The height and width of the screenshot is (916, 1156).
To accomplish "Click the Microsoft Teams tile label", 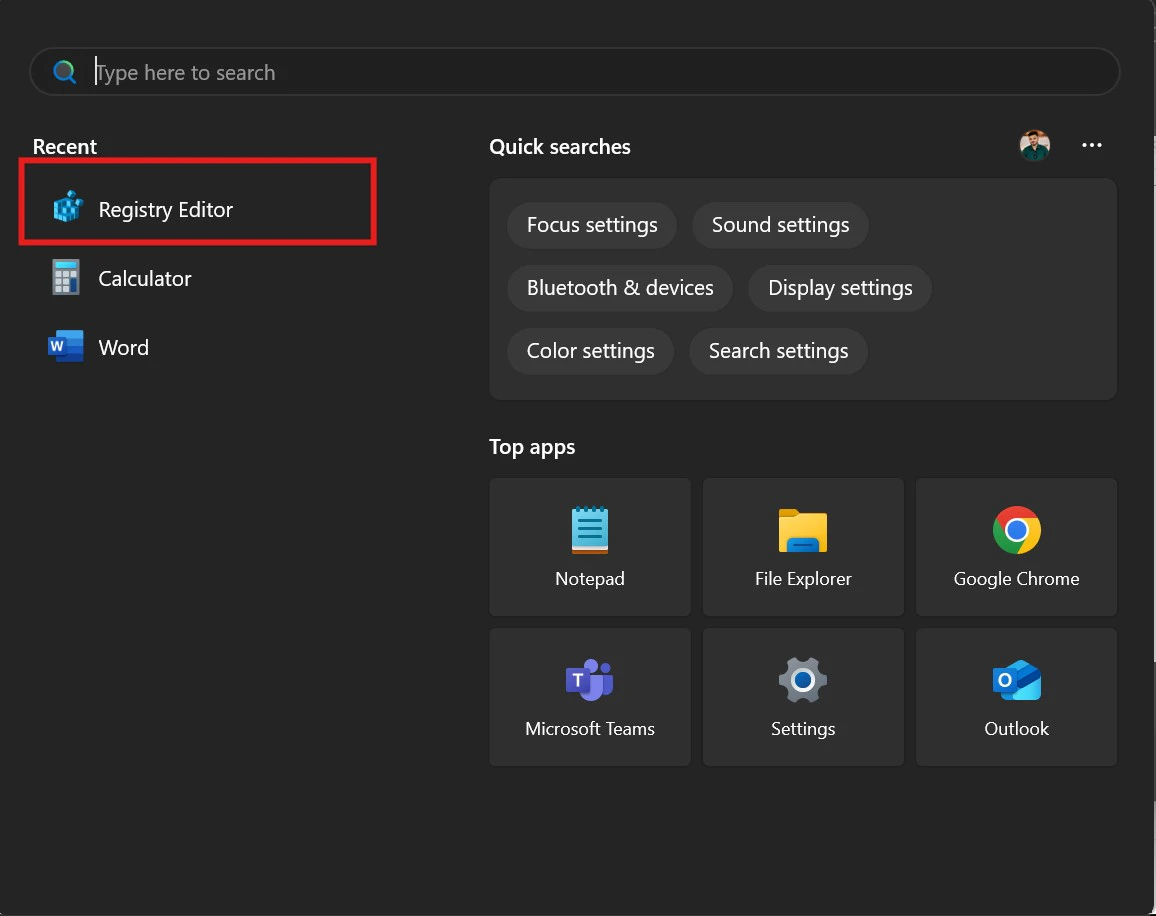I will (x=590, y=729).
